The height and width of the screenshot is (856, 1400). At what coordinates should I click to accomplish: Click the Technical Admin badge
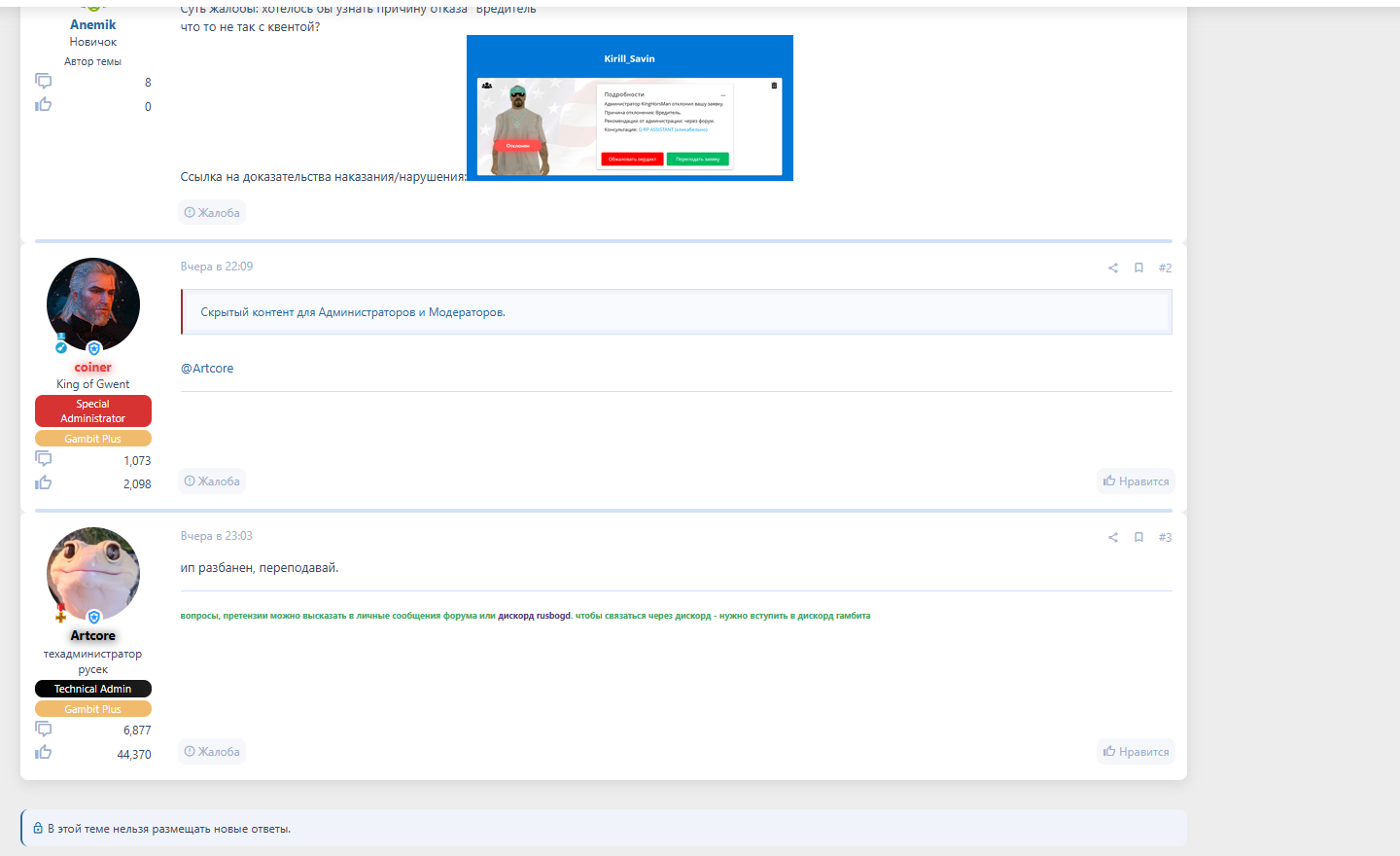[x=93, y=689]
